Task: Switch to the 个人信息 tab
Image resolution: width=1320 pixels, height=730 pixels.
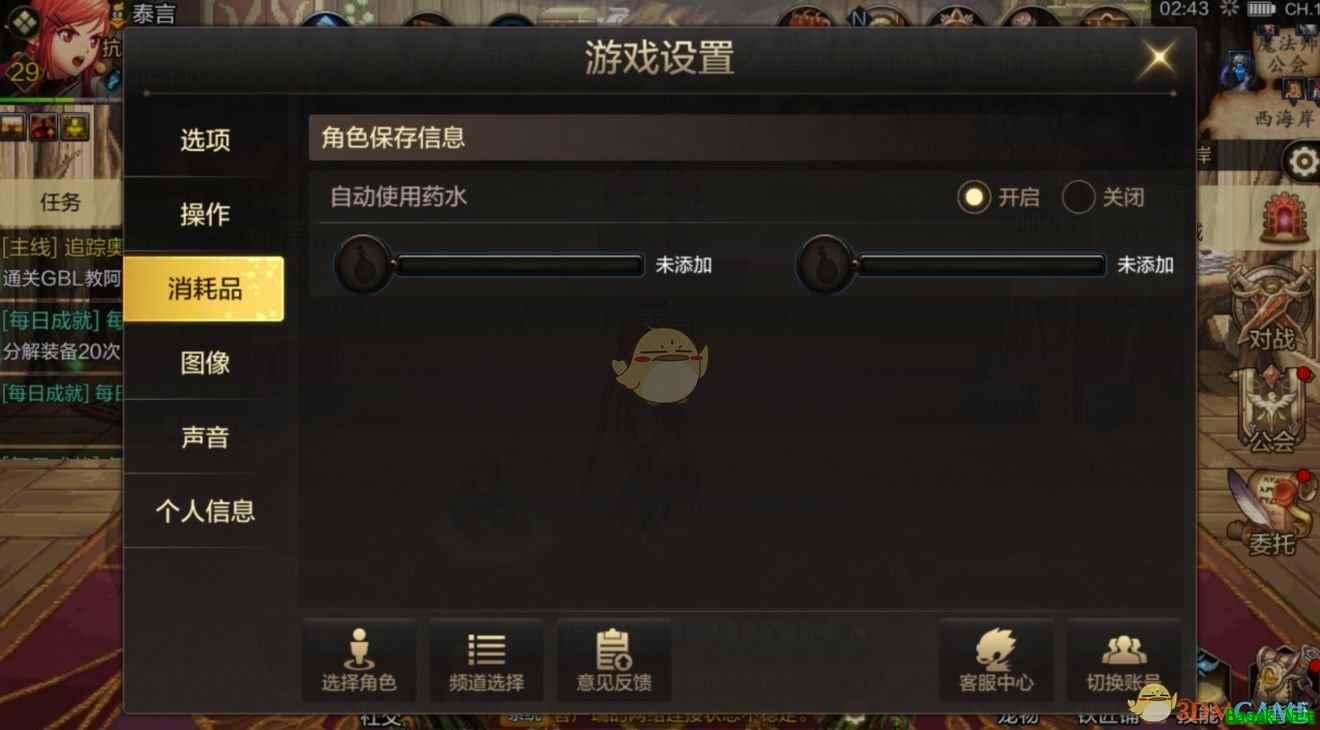Action: coord(205,511)
